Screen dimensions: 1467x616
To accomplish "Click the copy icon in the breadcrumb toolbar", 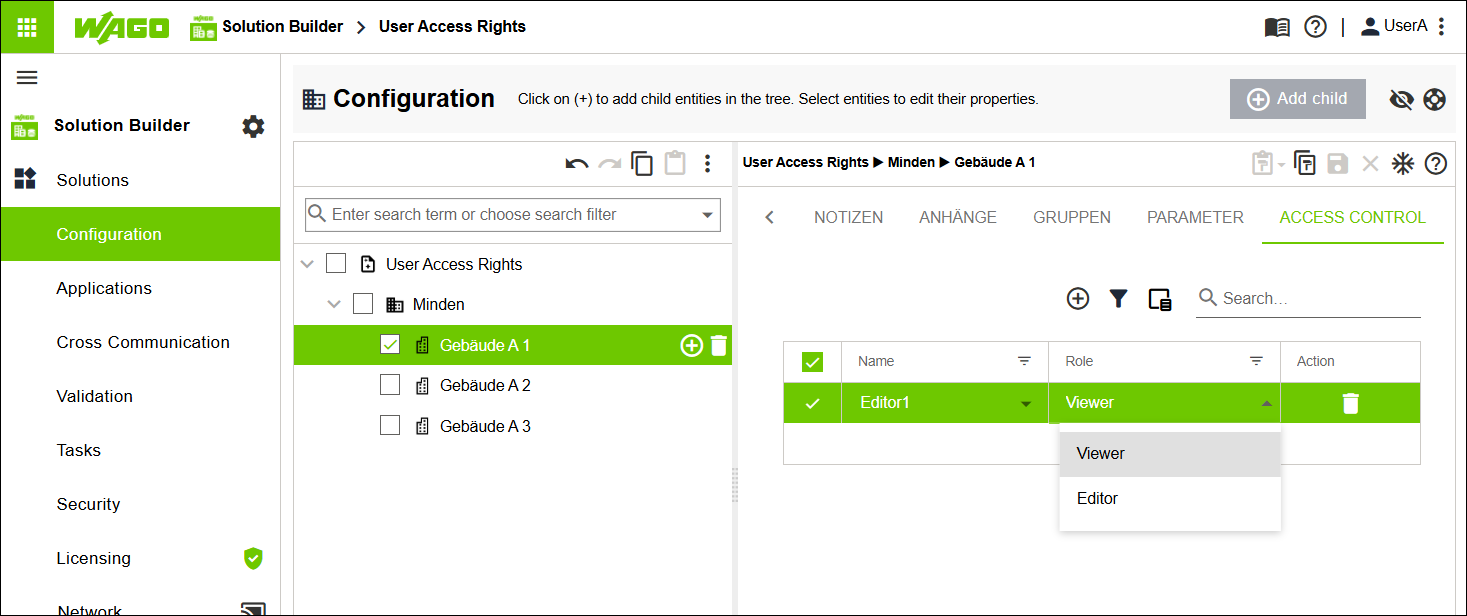I will [x=1305, y=162].
